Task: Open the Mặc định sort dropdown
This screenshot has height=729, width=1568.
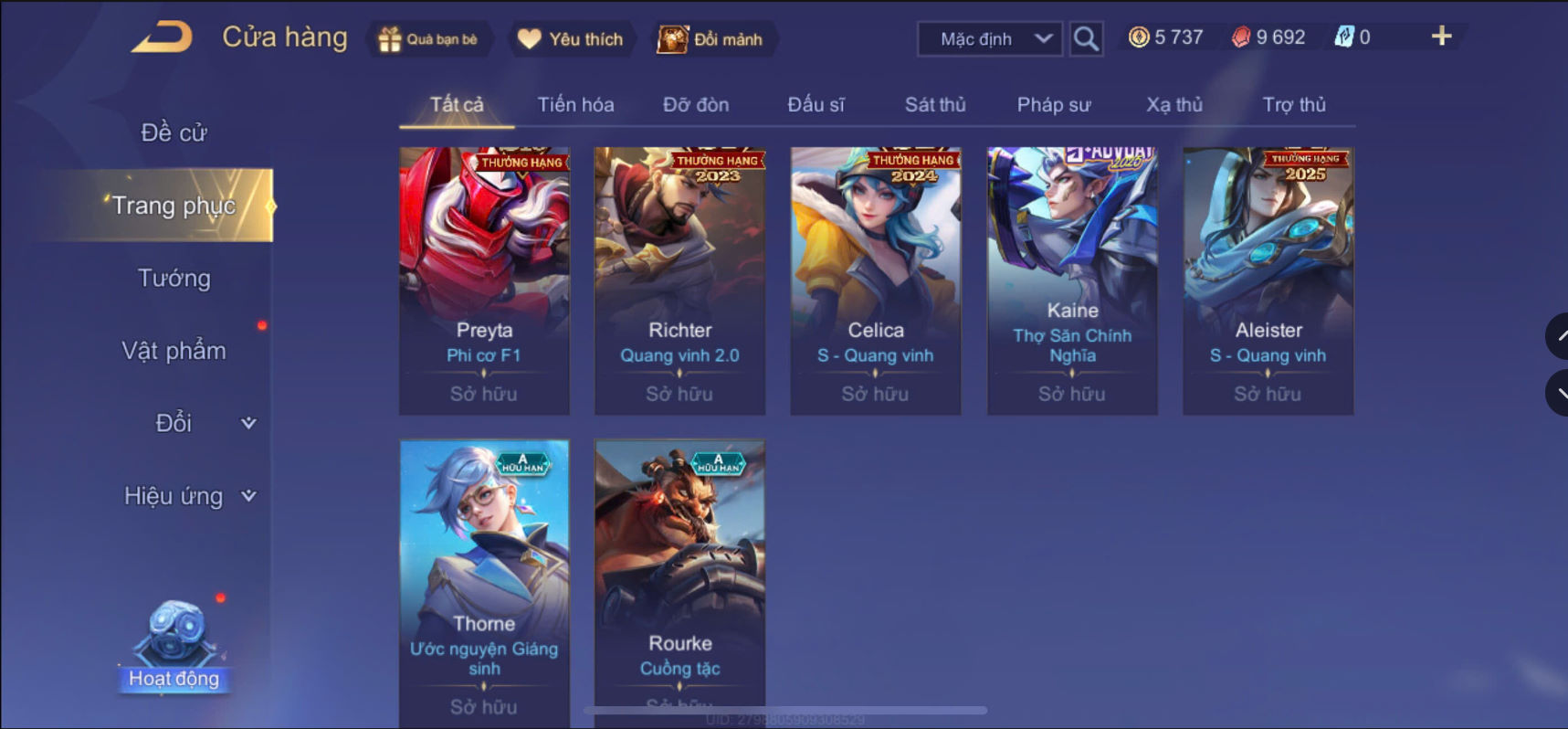Action: point(990,39)
